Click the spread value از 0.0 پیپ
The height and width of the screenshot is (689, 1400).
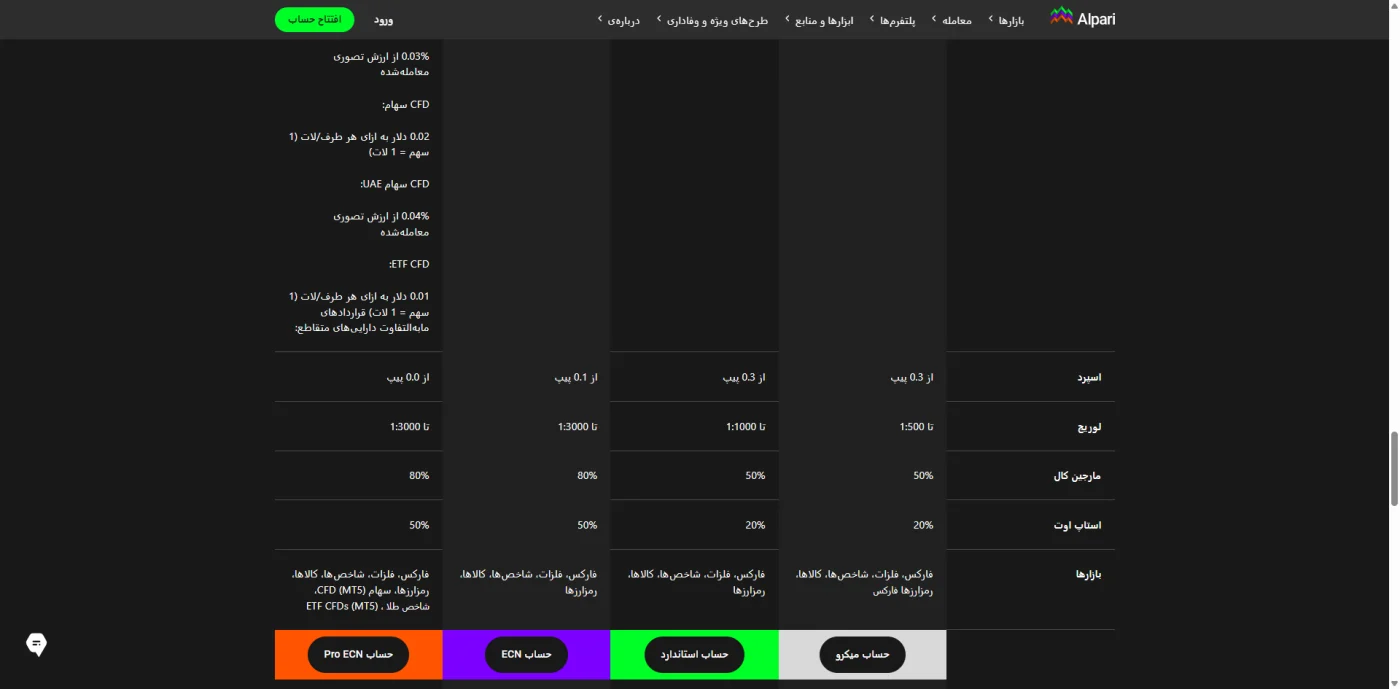[x=408, y=378]
